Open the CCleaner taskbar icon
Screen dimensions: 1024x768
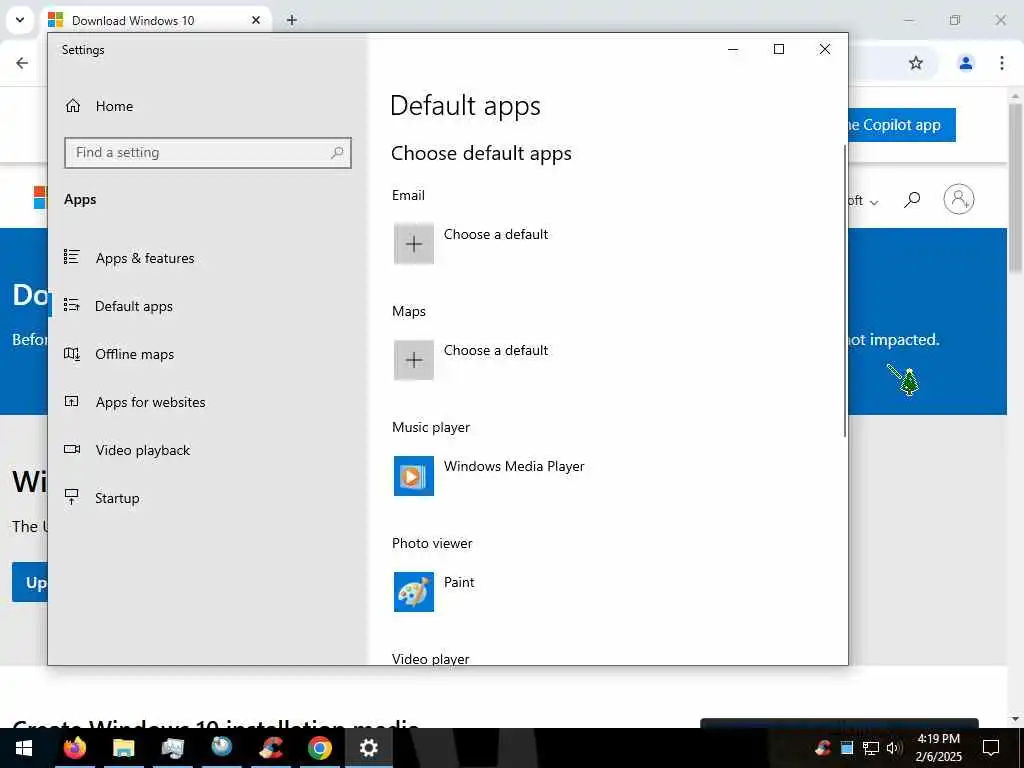pos(271,748)
